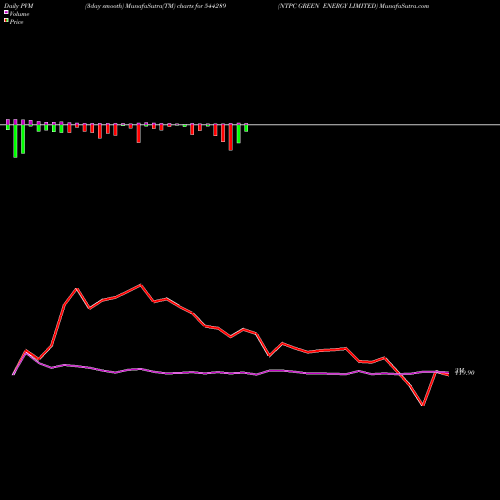Click the red price line's lowest dip

point(423,405)
